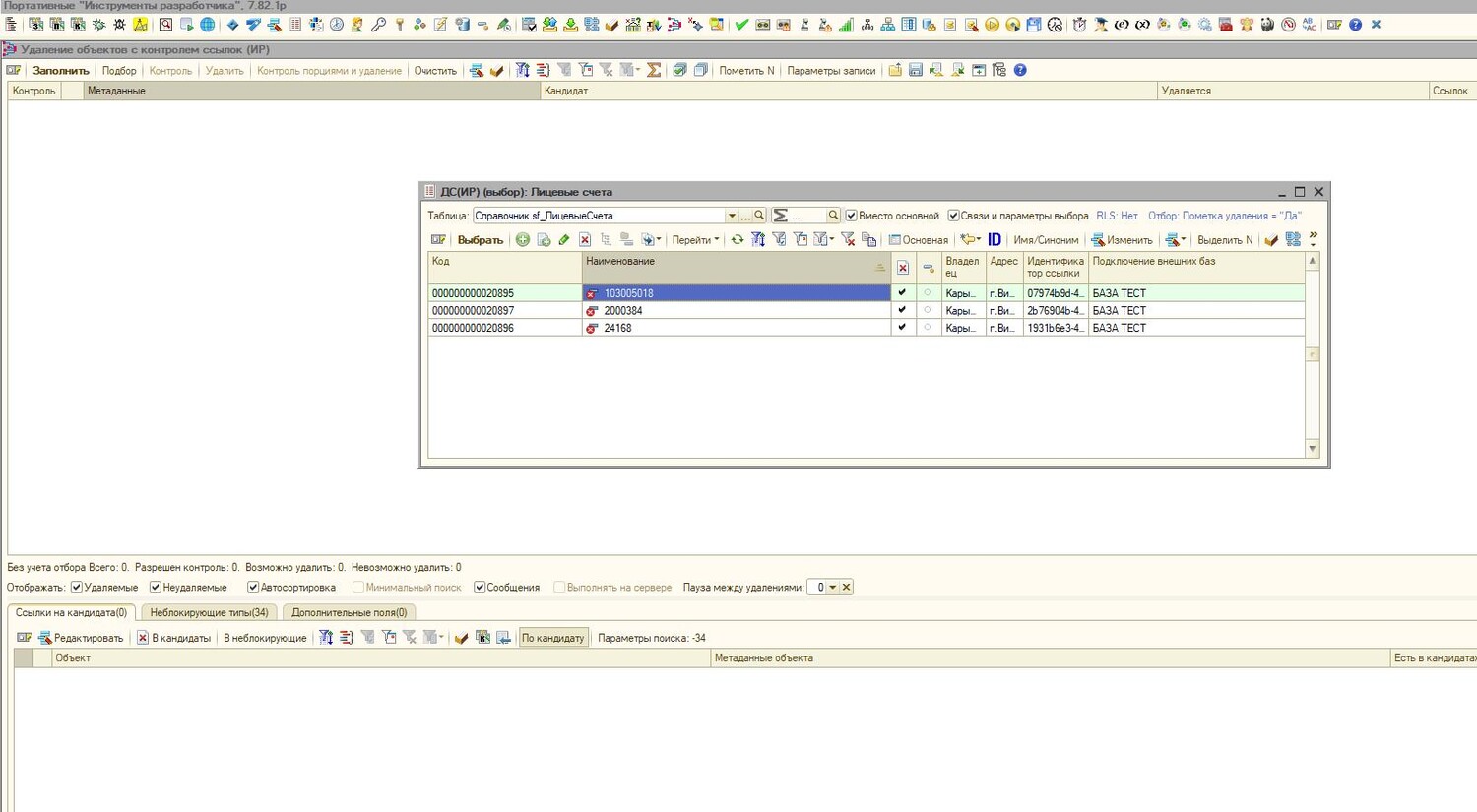Click the 'По кандидату' button
The height and width of the screenshot is (812, 1477).
pyautogui.click(x=553, y=638)
